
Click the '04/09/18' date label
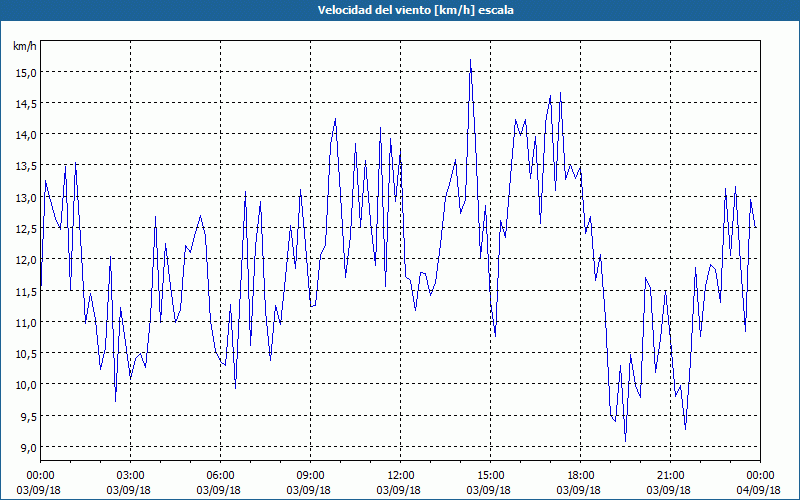click(x=759, y=490)
